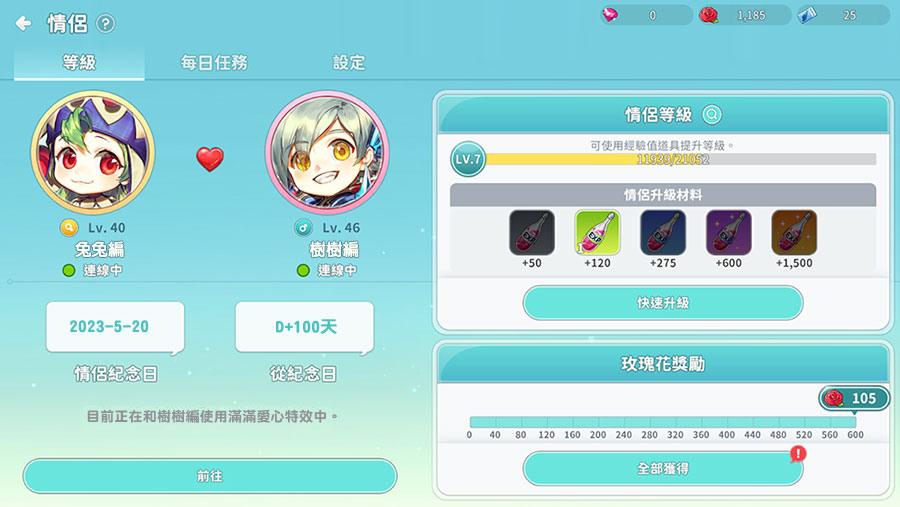Tap the blue ticket counter showing 25
This screenshot has width=900, height=507.
coord(844,16)
